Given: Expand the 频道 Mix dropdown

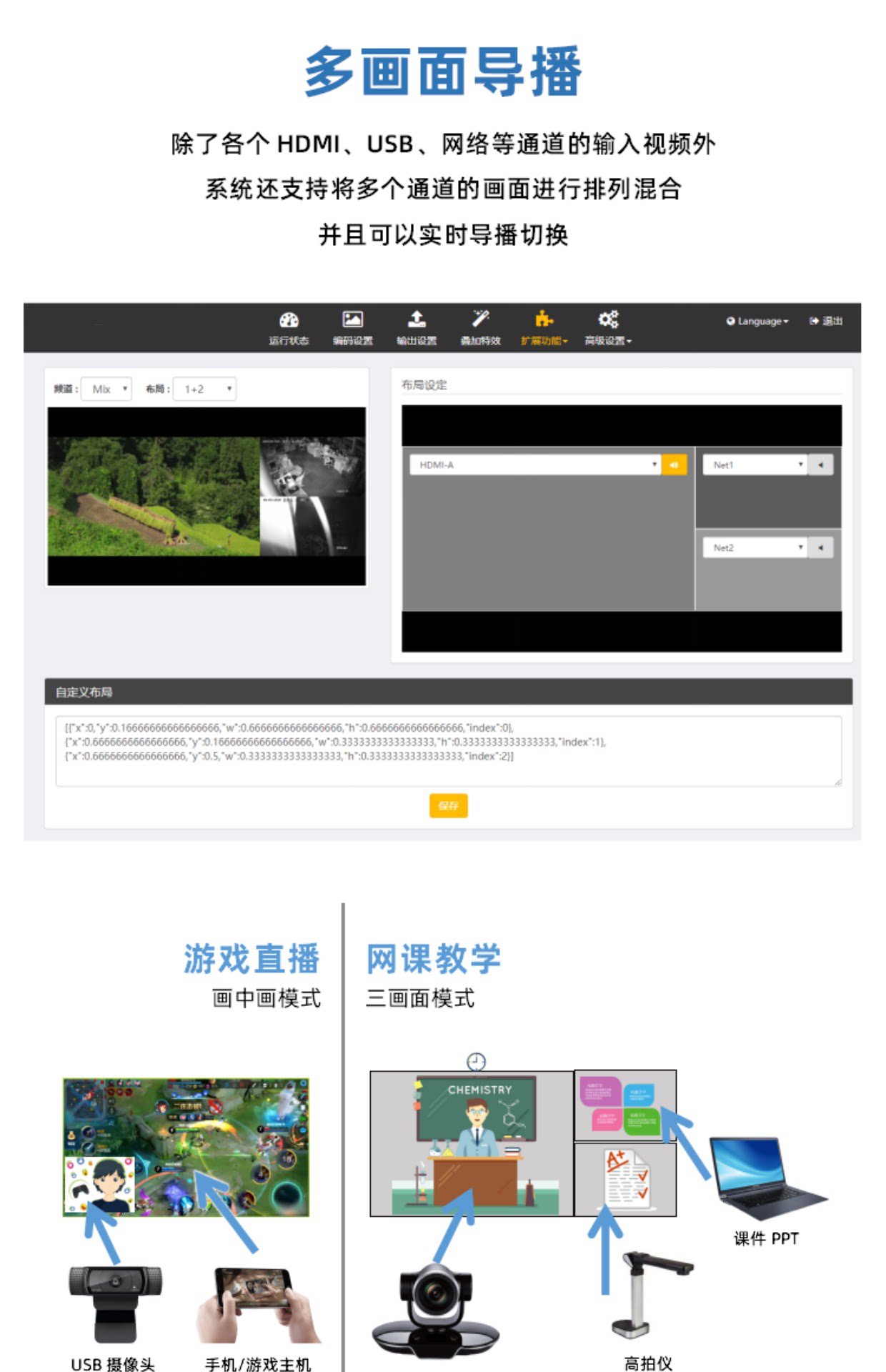Looking at the screenshot, I should click(106, 389).
